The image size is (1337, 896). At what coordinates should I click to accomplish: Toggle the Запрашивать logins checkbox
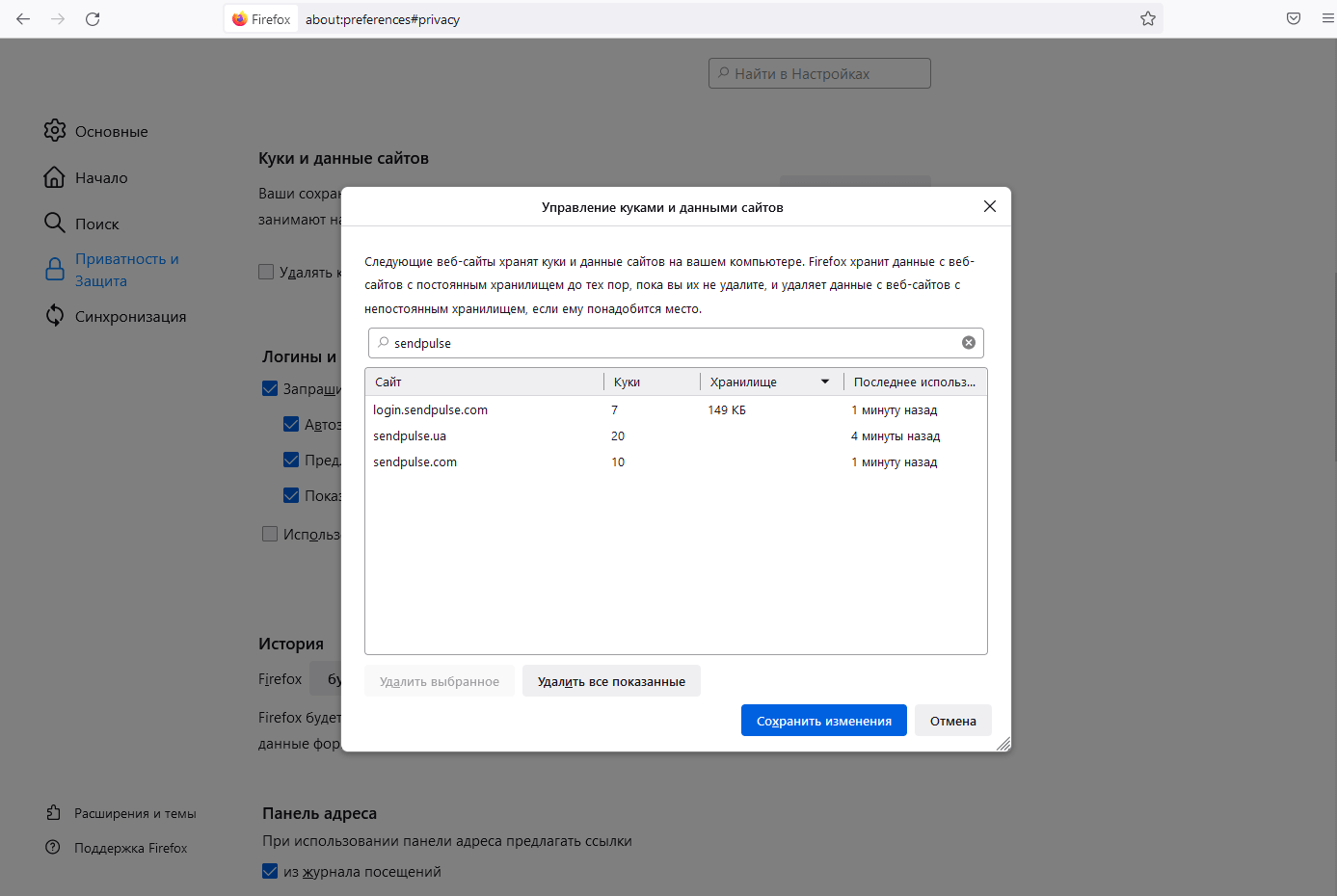click(270, 388)
